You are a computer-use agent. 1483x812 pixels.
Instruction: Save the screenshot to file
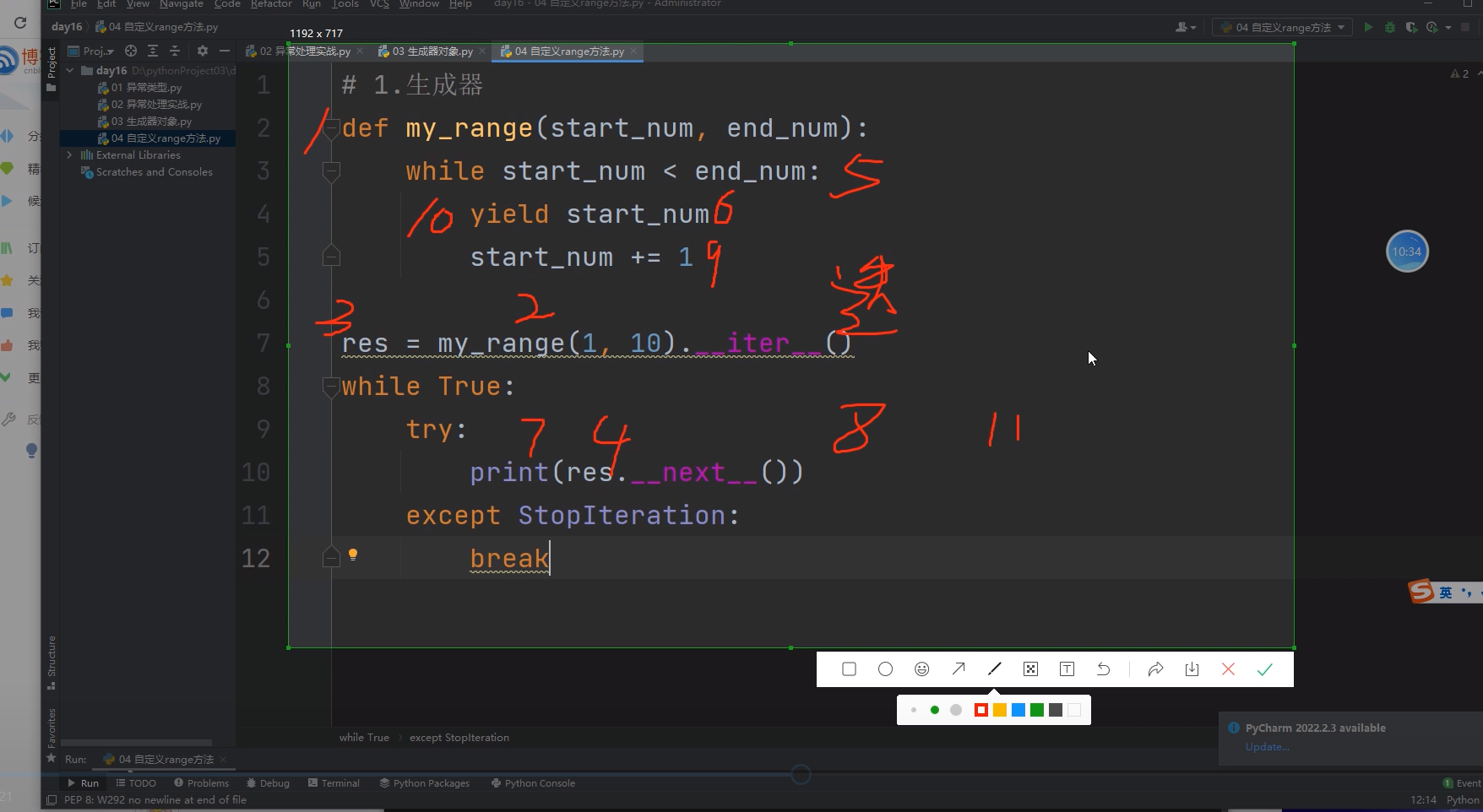click(x=1192, y=669)
